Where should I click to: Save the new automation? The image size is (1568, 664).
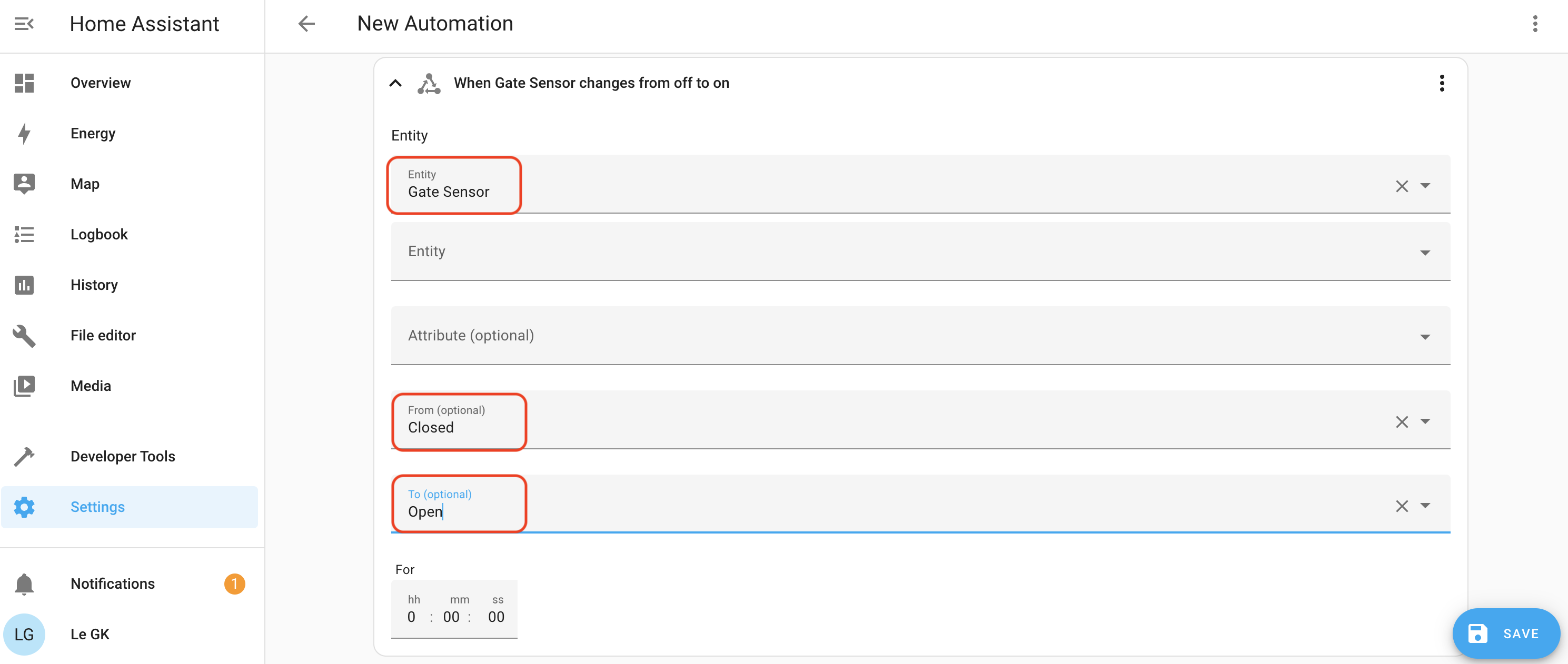pyautogui.click(x=1505, y=633)
